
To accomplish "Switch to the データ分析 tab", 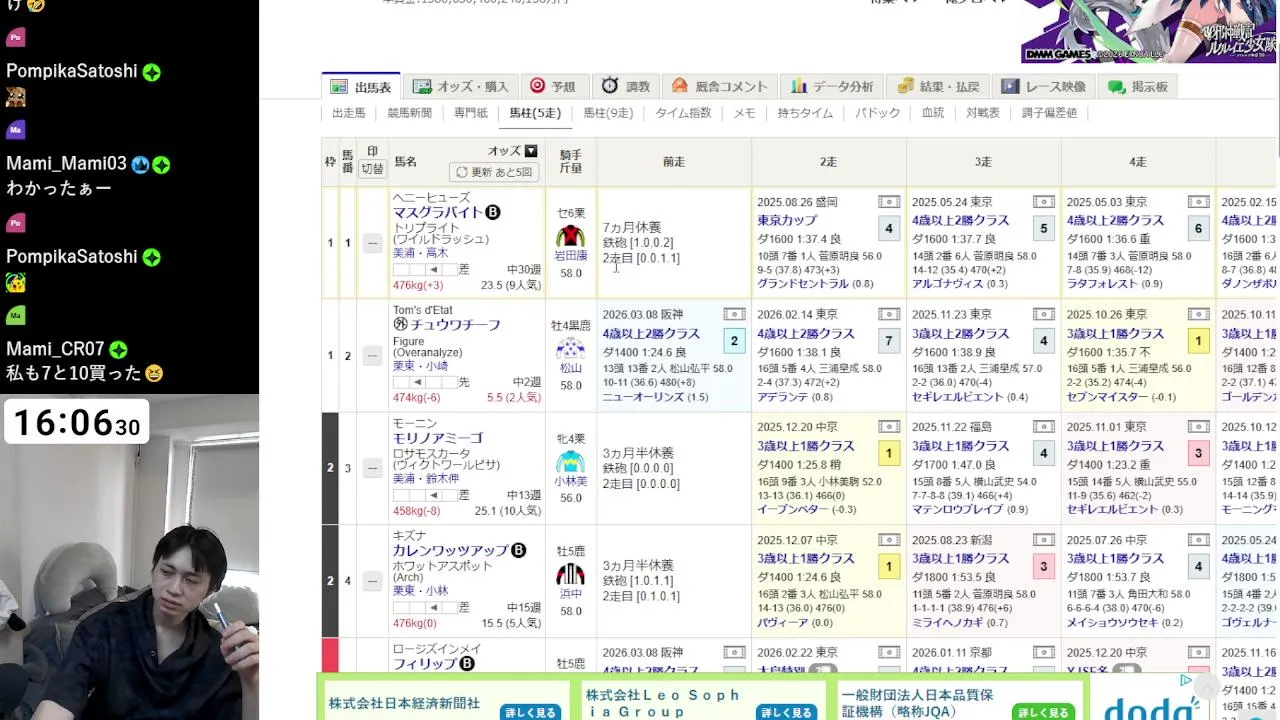I will click(833, 87).
